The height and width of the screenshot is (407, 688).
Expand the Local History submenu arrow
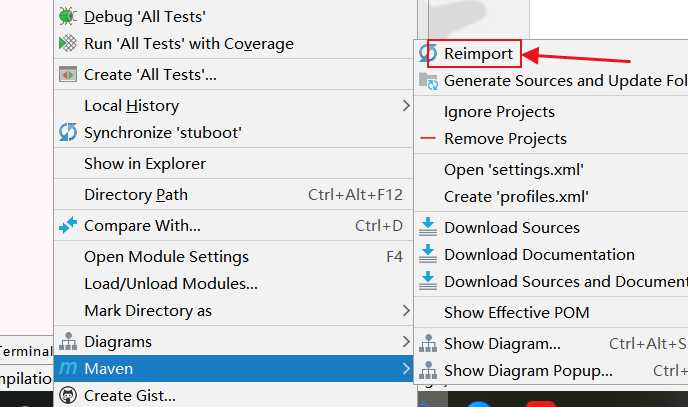tap(406, 105)
